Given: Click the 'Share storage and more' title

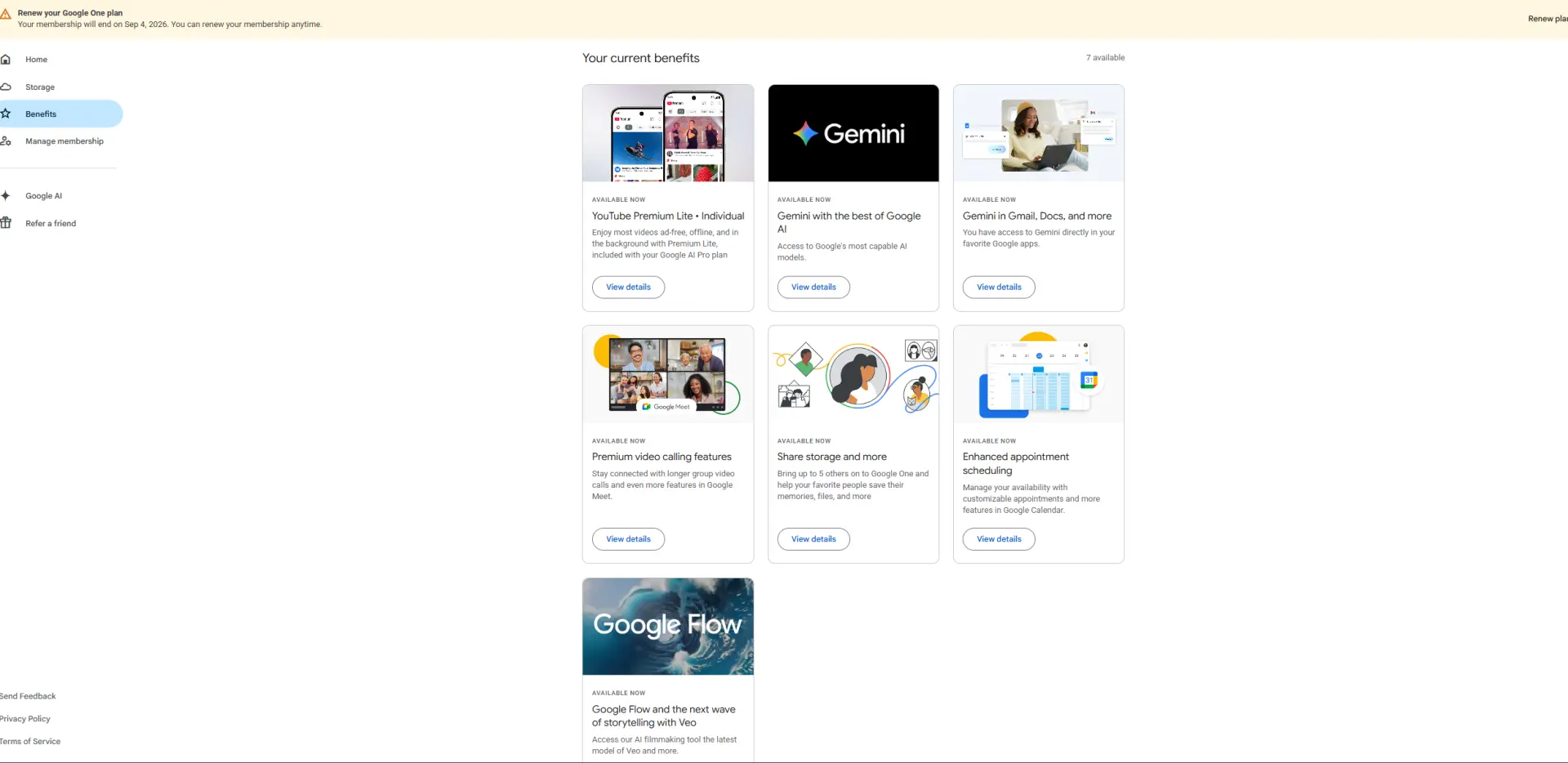Looking at the screenshot, I should click(832, 457).
